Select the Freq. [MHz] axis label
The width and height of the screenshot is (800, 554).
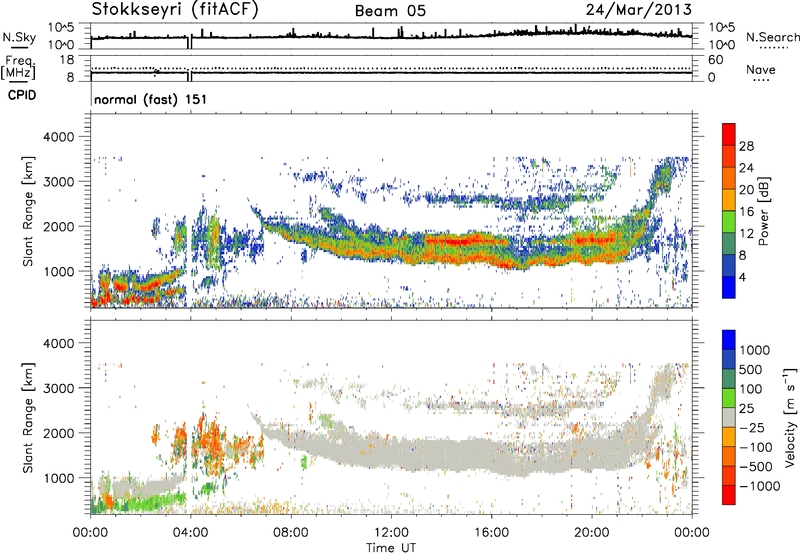18,67
